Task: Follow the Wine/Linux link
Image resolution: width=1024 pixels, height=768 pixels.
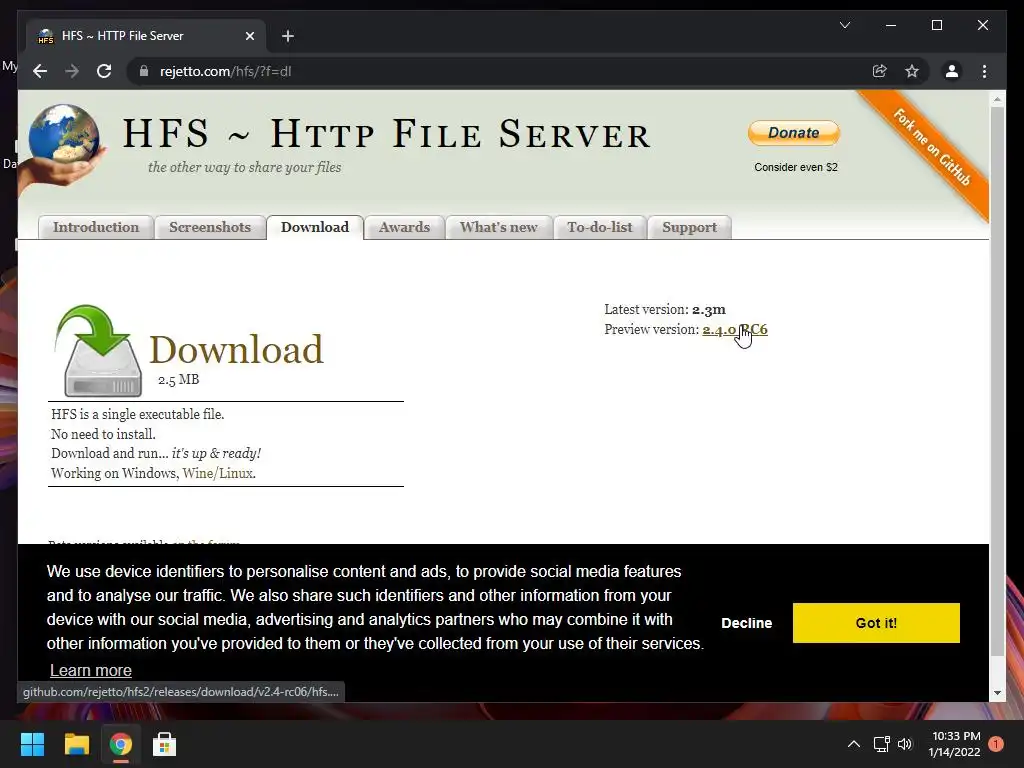Action: 218,473
